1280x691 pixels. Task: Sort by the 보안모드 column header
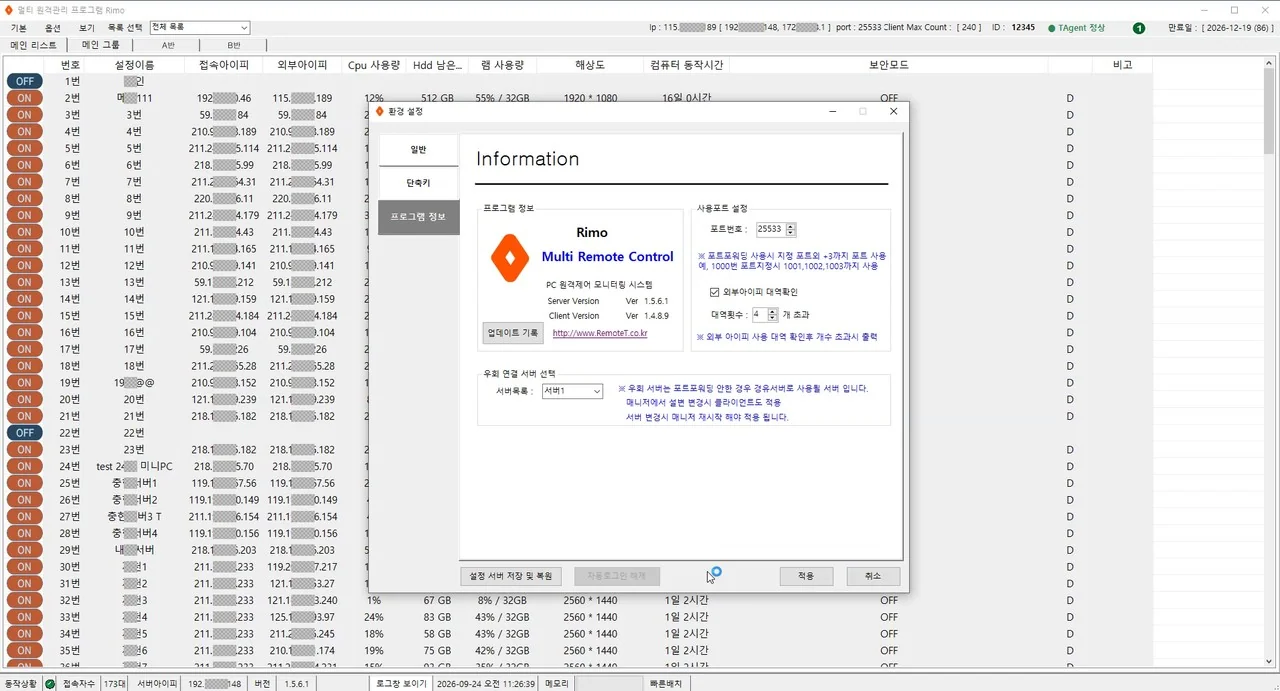(889, 65)
